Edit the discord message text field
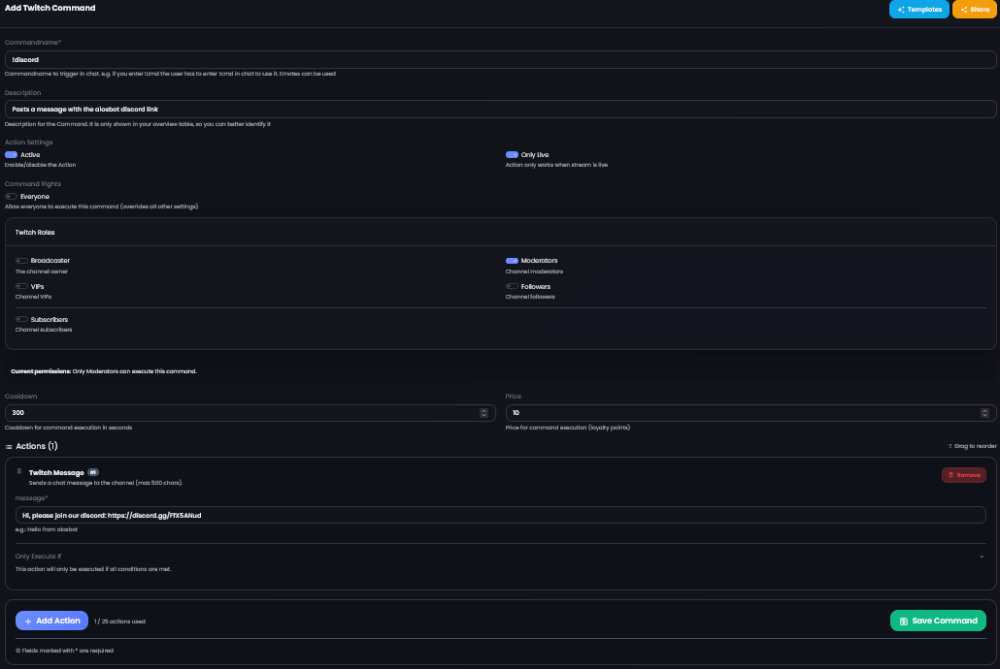 click(x=501, y=515)
